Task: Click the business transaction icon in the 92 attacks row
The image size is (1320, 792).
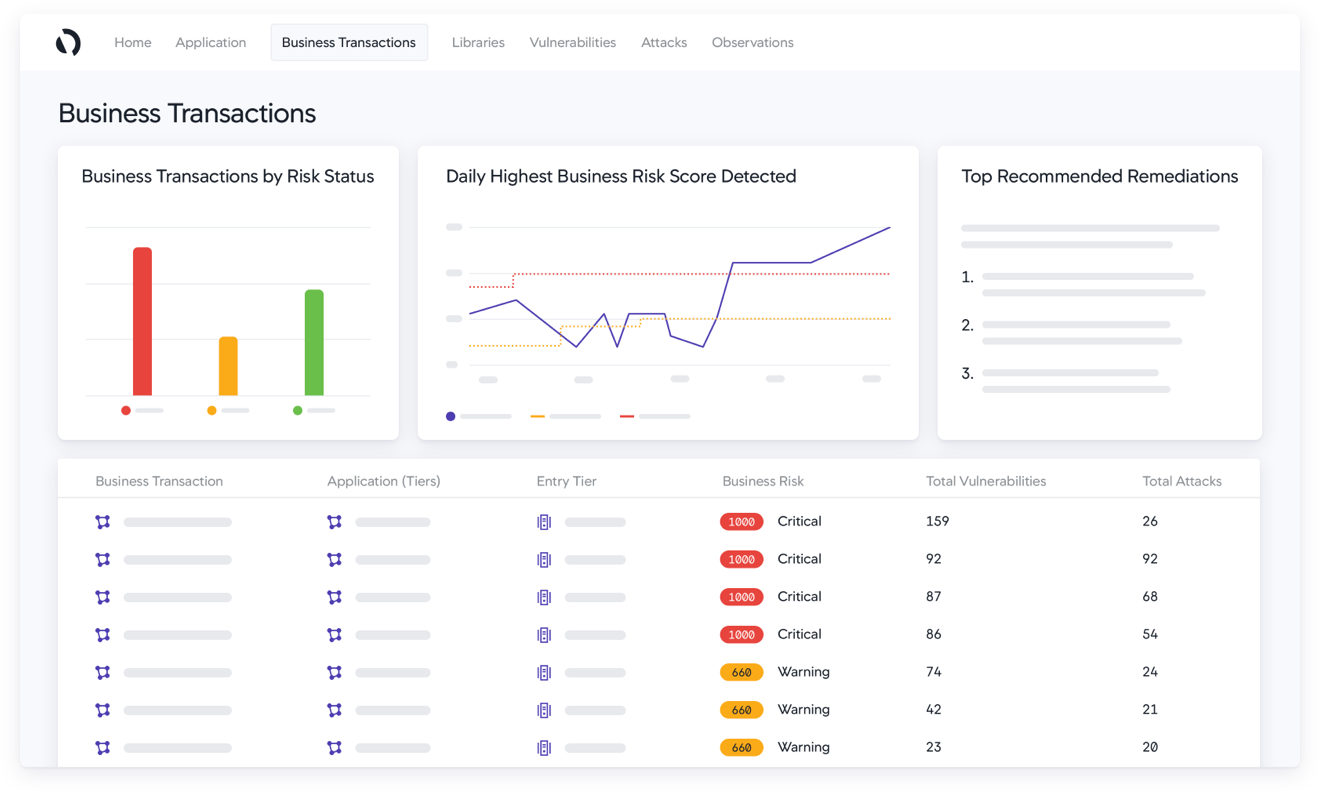Action: (103, 560)
